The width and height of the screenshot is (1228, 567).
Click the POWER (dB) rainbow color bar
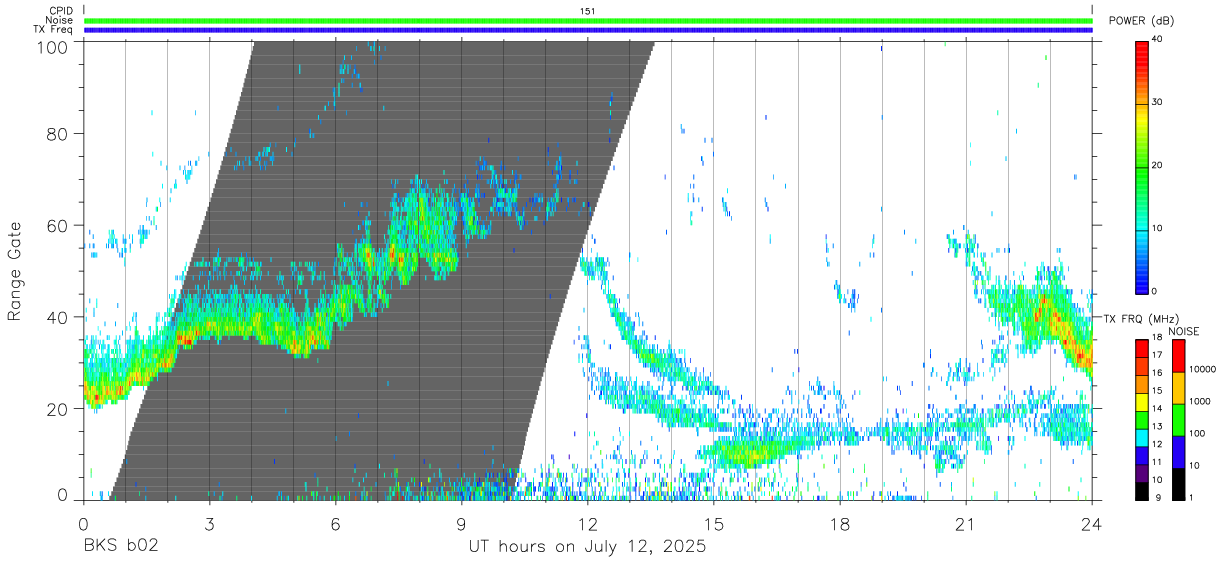point(1141,166)
